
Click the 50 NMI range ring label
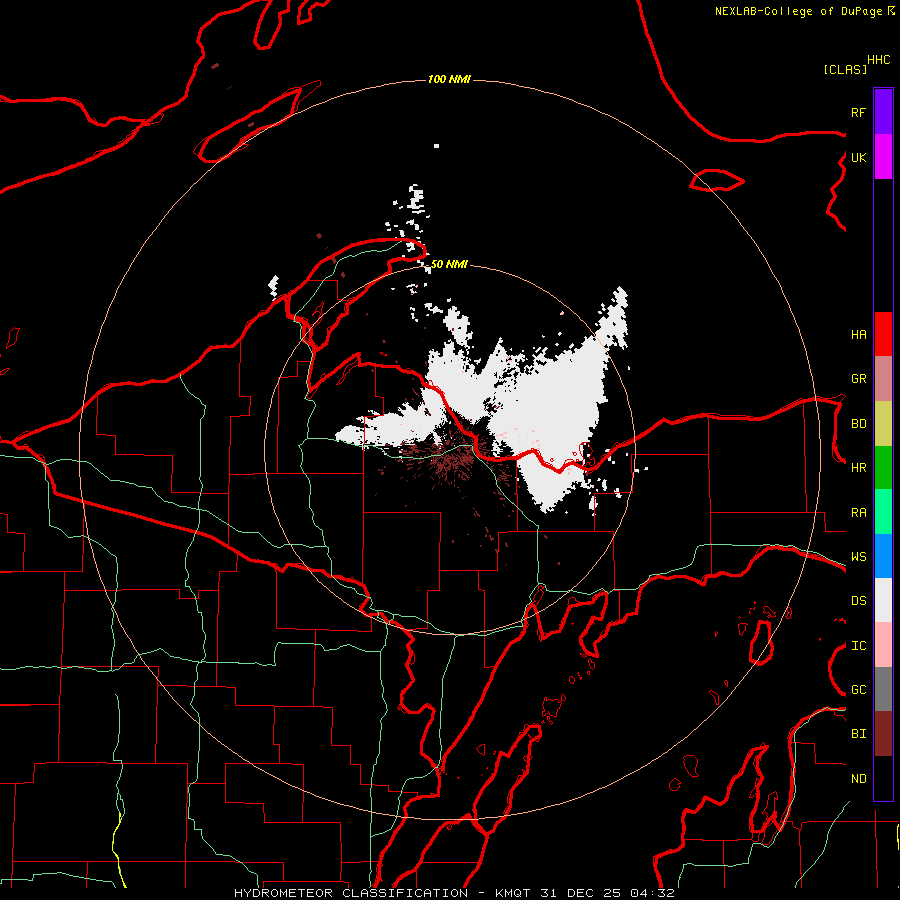pyautogui.click(x=449, y=264)
